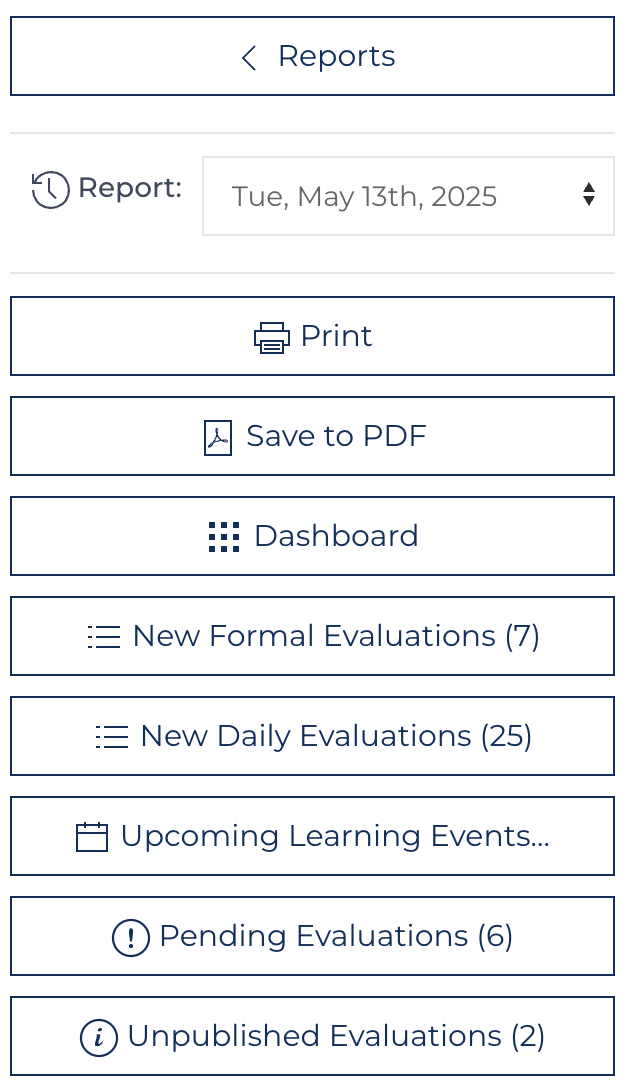This screenshot has width=630, height=1088.
Task: Click the PDF file icon
Action: point(218,438)
